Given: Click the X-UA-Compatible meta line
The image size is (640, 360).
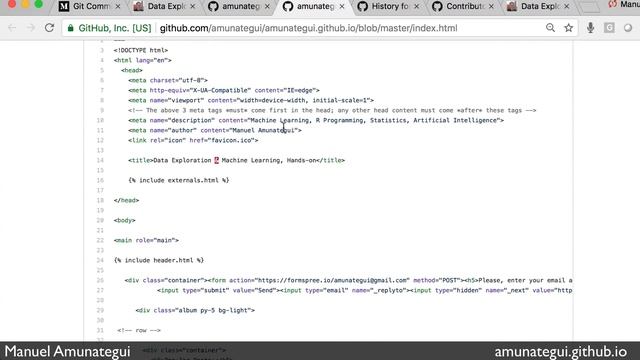Looking at the screenshot, I should click(x=224, y=90).
